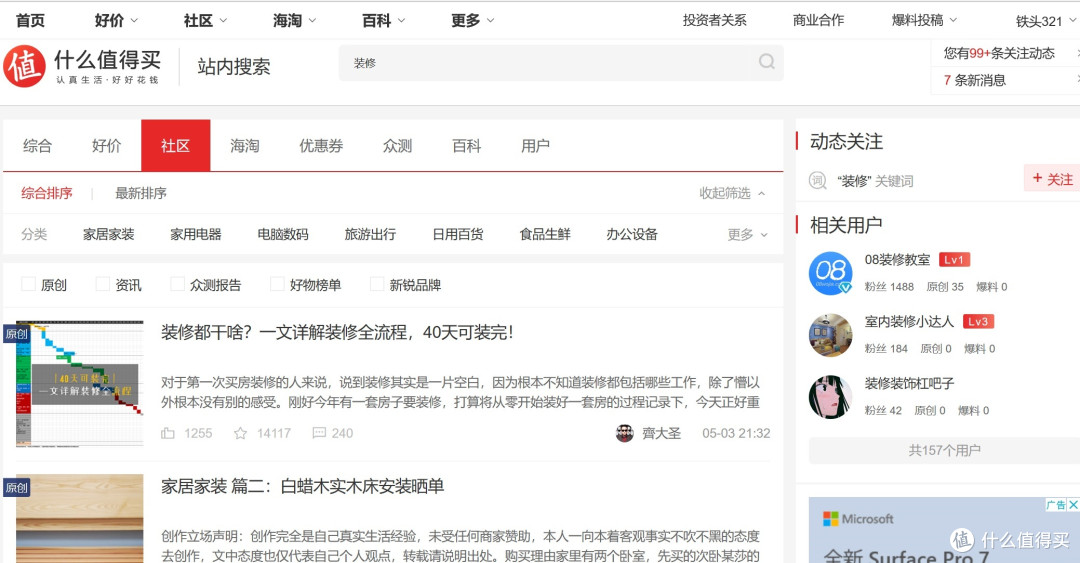Tick the 众测报告 checkbox
The height and width of the screenshot is (563, 1080).
(177, 284)
